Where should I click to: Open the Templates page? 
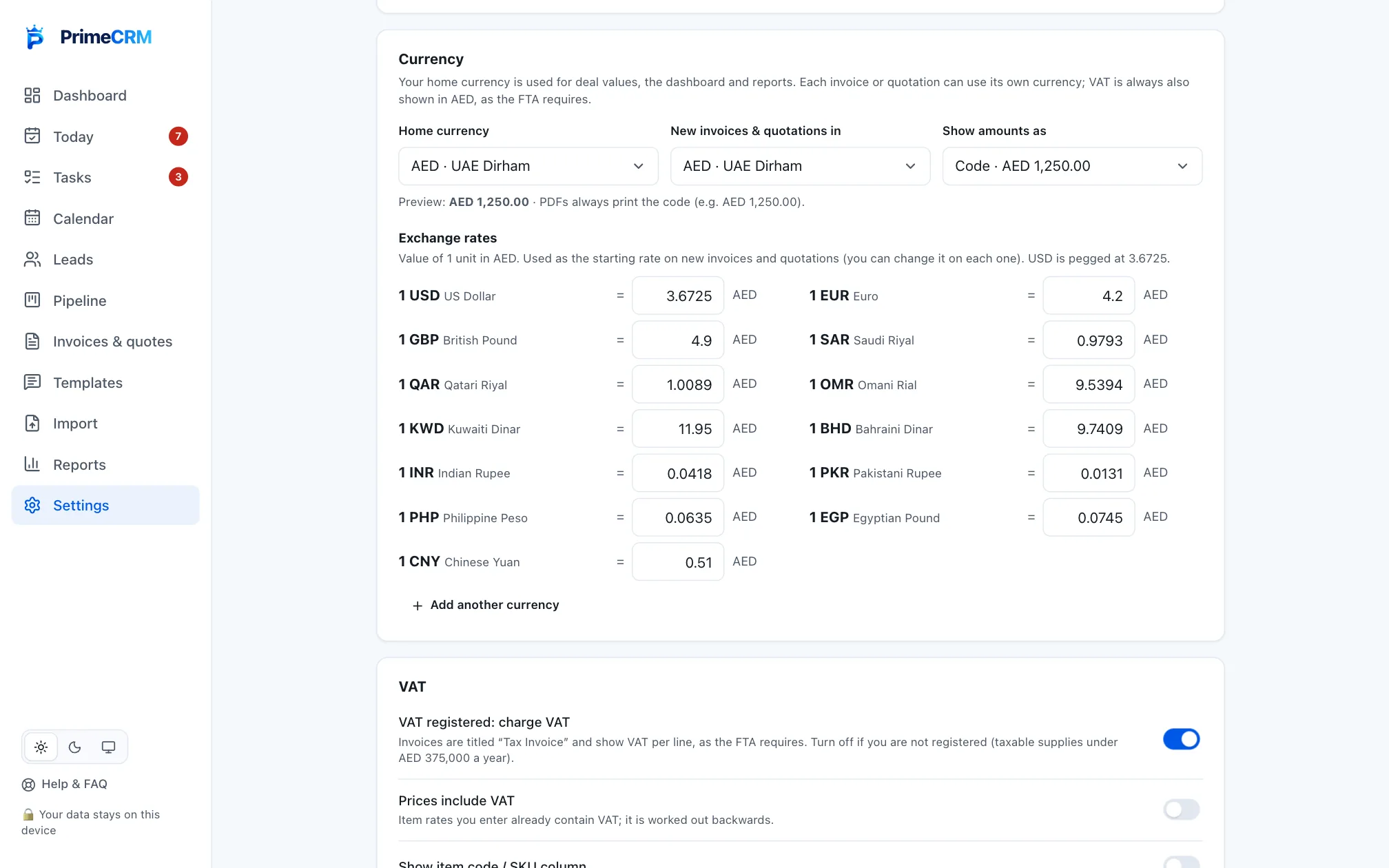click(x=105, y=382)
